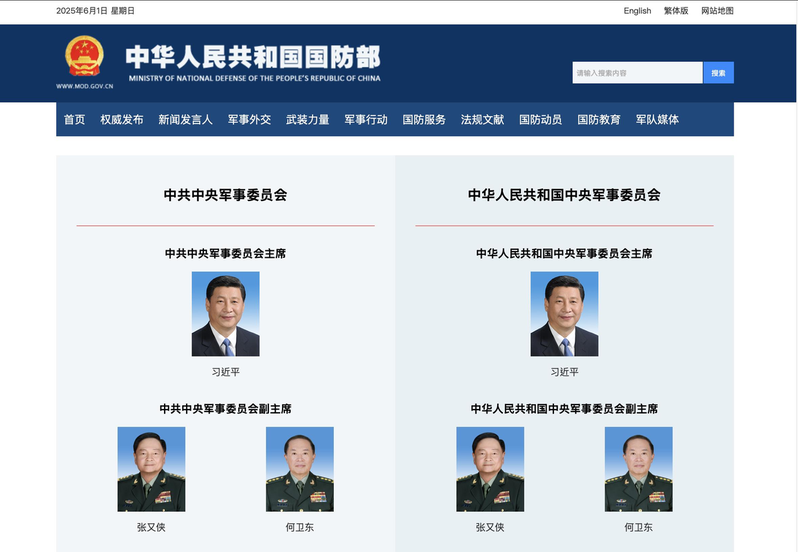The height and width of the screenshot is (552, 798).
Task: Click the 中共中央军事委员会 section heading
Action: coord(225,195)
